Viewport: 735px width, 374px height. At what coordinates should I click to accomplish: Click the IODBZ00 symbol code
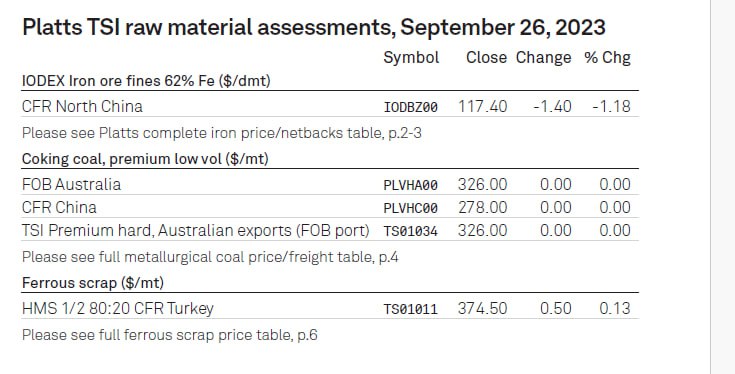[411, 107]
